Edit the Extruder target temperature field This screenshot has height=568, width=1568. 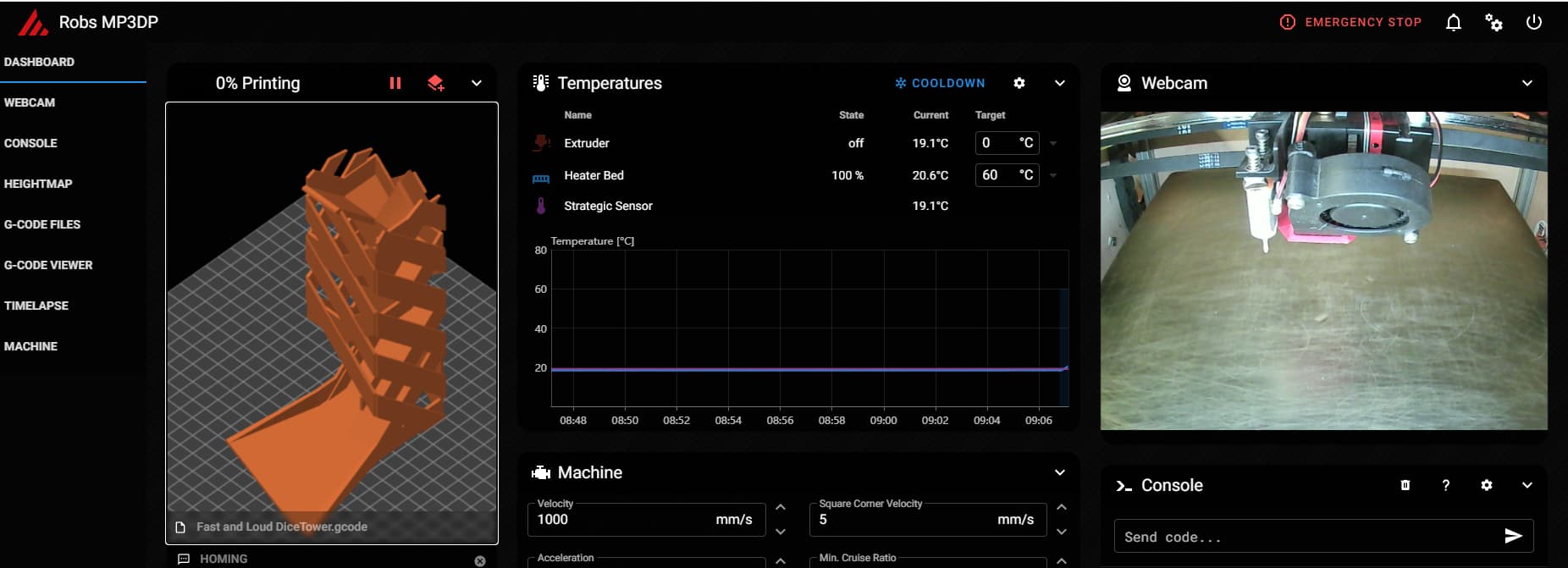click(1007, 143)
